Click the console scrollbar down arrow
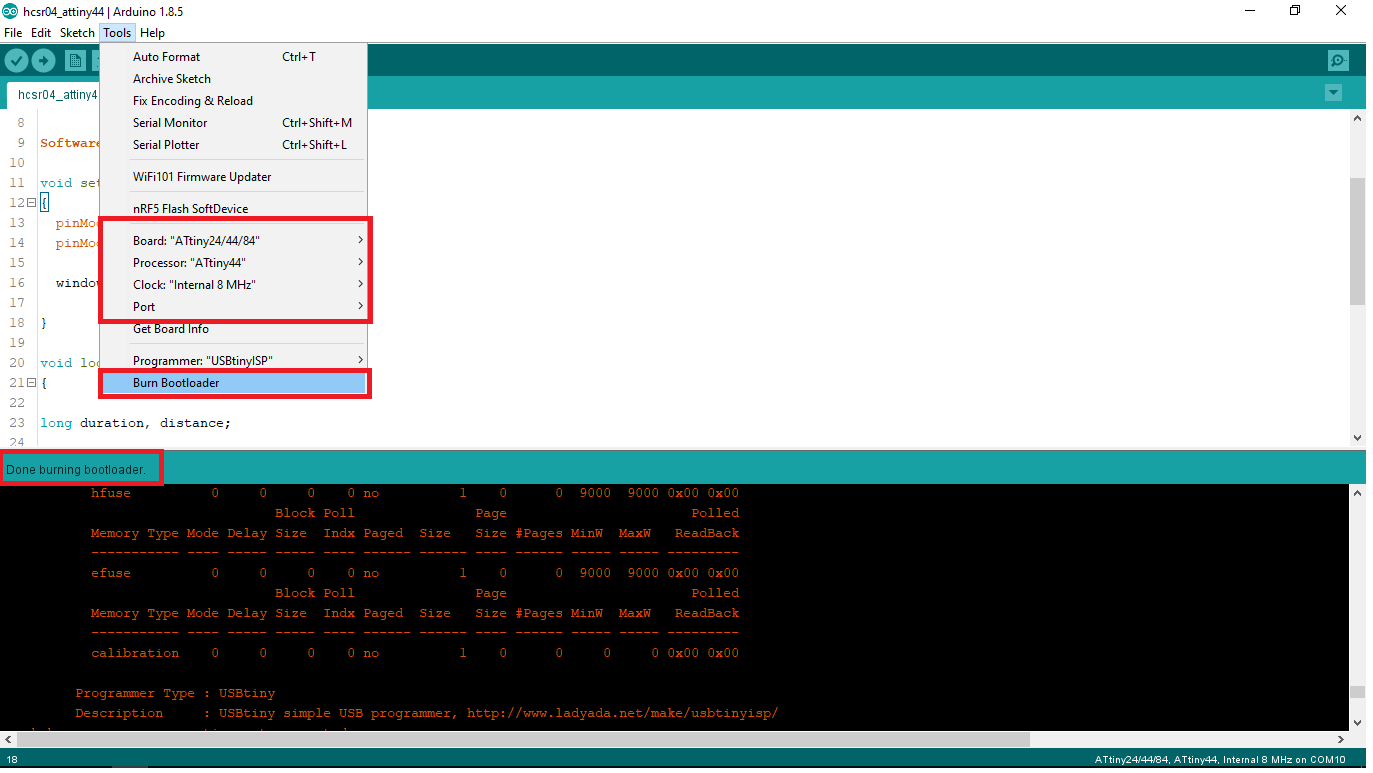1373x773 pixels. (1357, 722)
